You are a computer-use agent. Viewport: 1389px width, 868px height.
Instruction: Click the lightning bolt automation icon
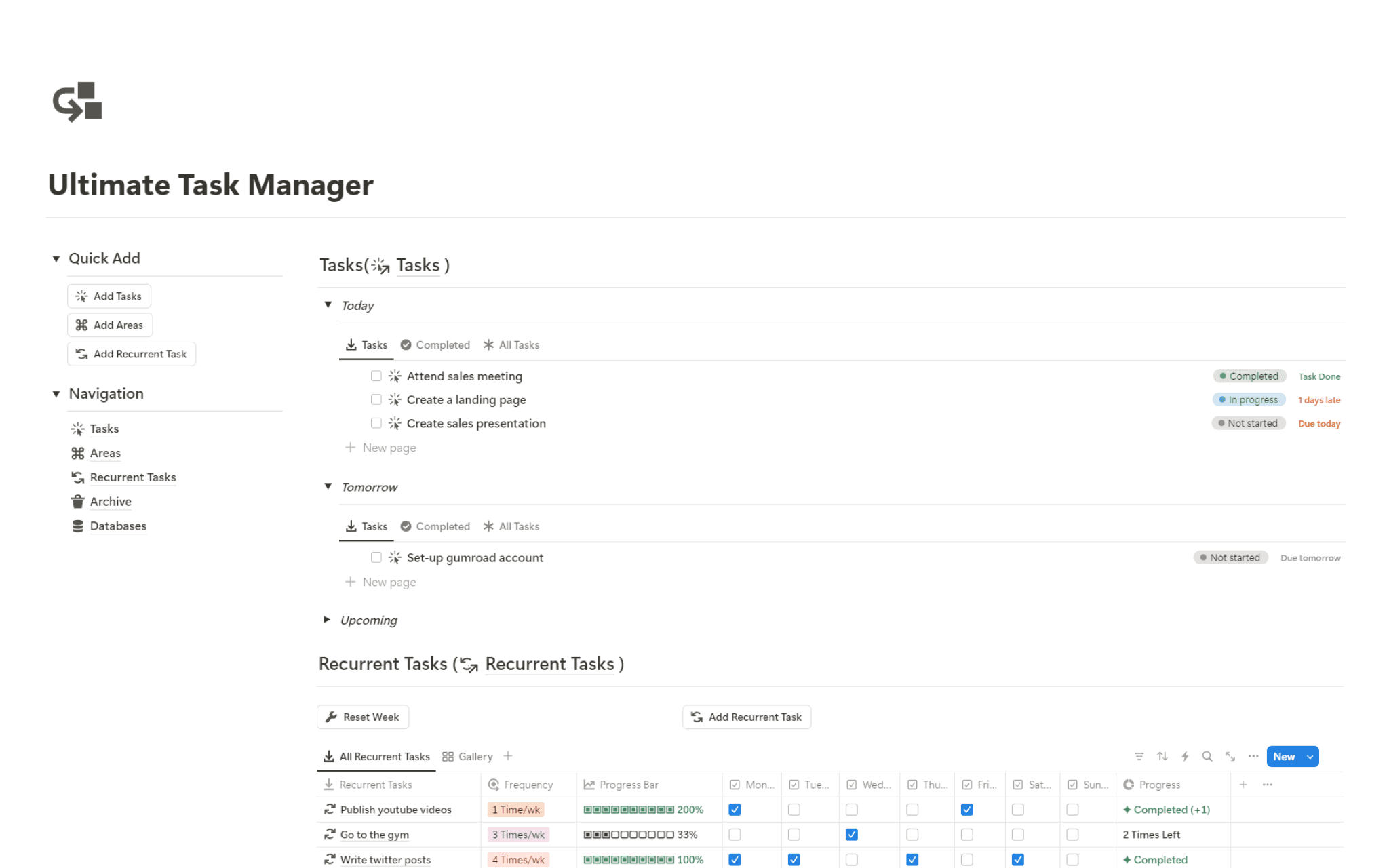pyautogui.click(x=1186, y=756)
